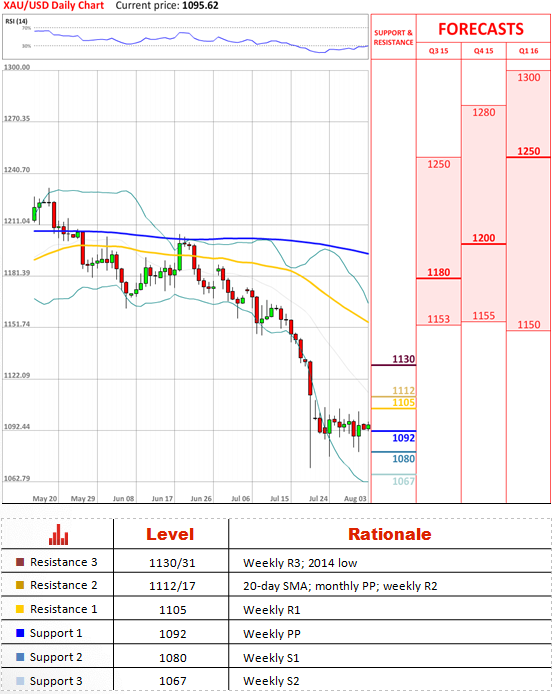Select the Support 2 steel-blue swatch

(x=20, y=657)
